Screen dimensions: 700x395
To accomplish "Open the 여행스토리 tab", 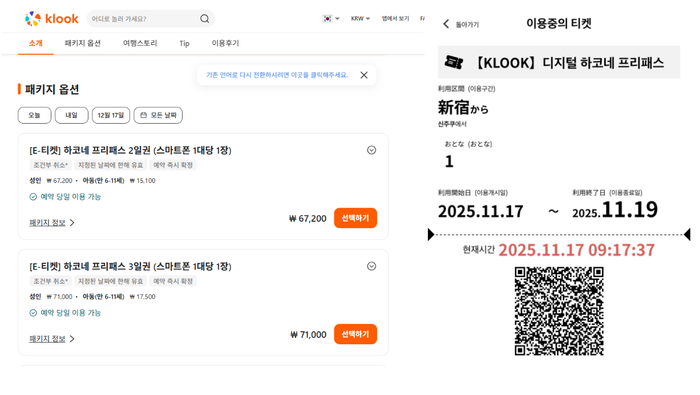I will [x=140, y=43].
